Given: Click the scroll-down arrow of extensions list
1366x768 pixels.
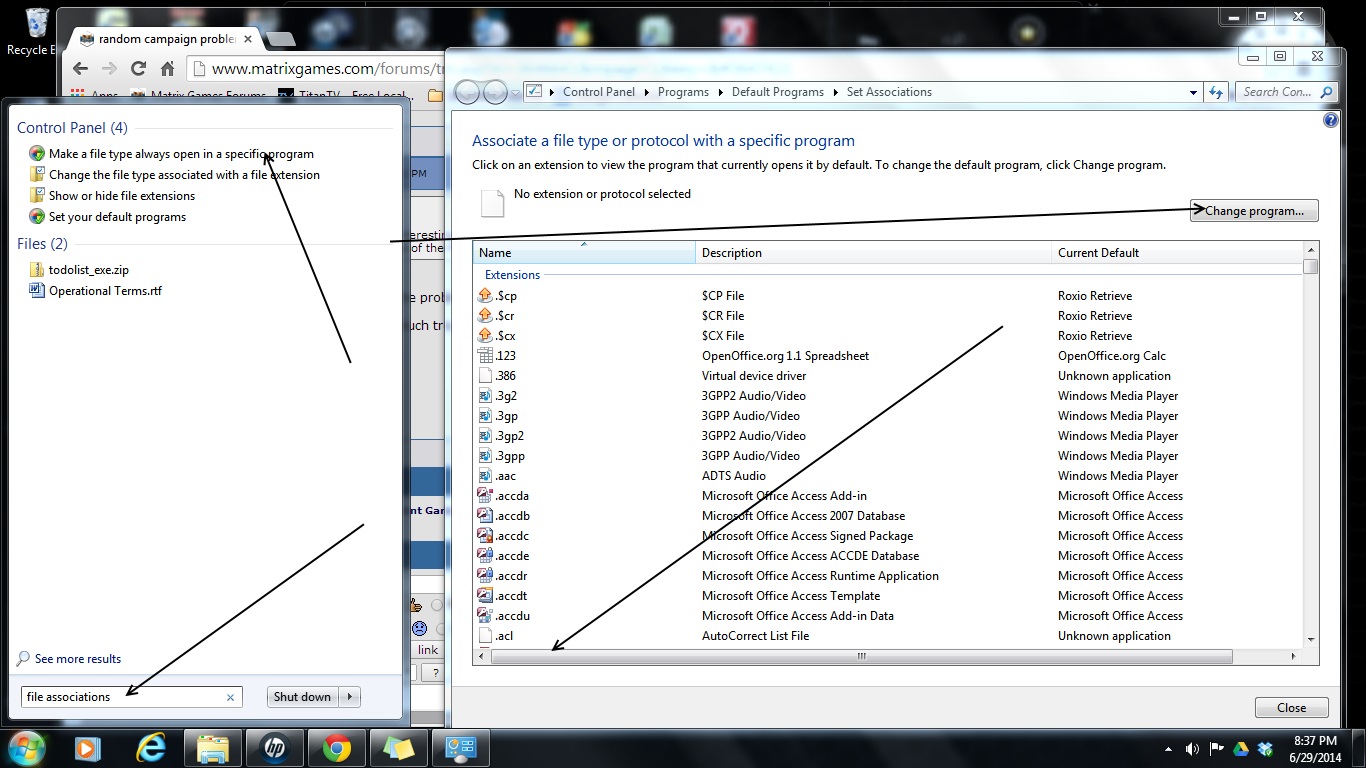Looking at the screenshot, I should pos(1311,639).
